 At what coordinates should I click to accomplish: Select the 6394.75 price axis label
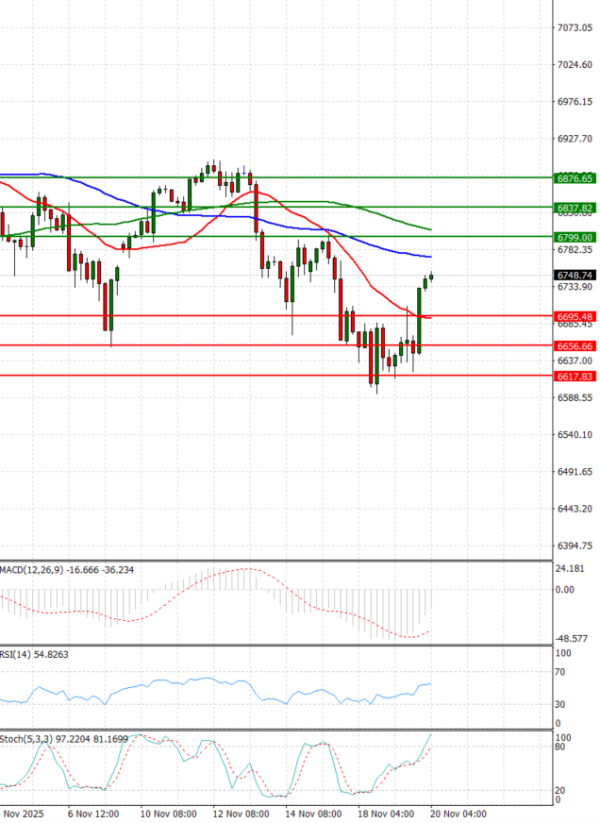[574, 546]
